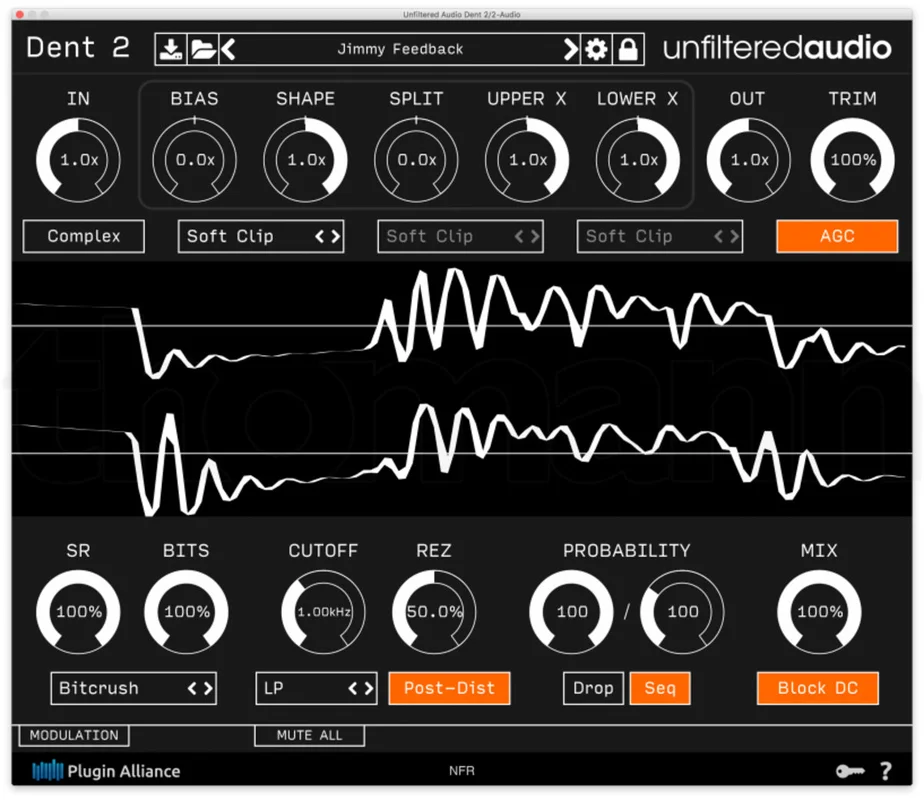Open help with the question mark icon
Screen dimensions: 924x800
(x=886, y=771)
